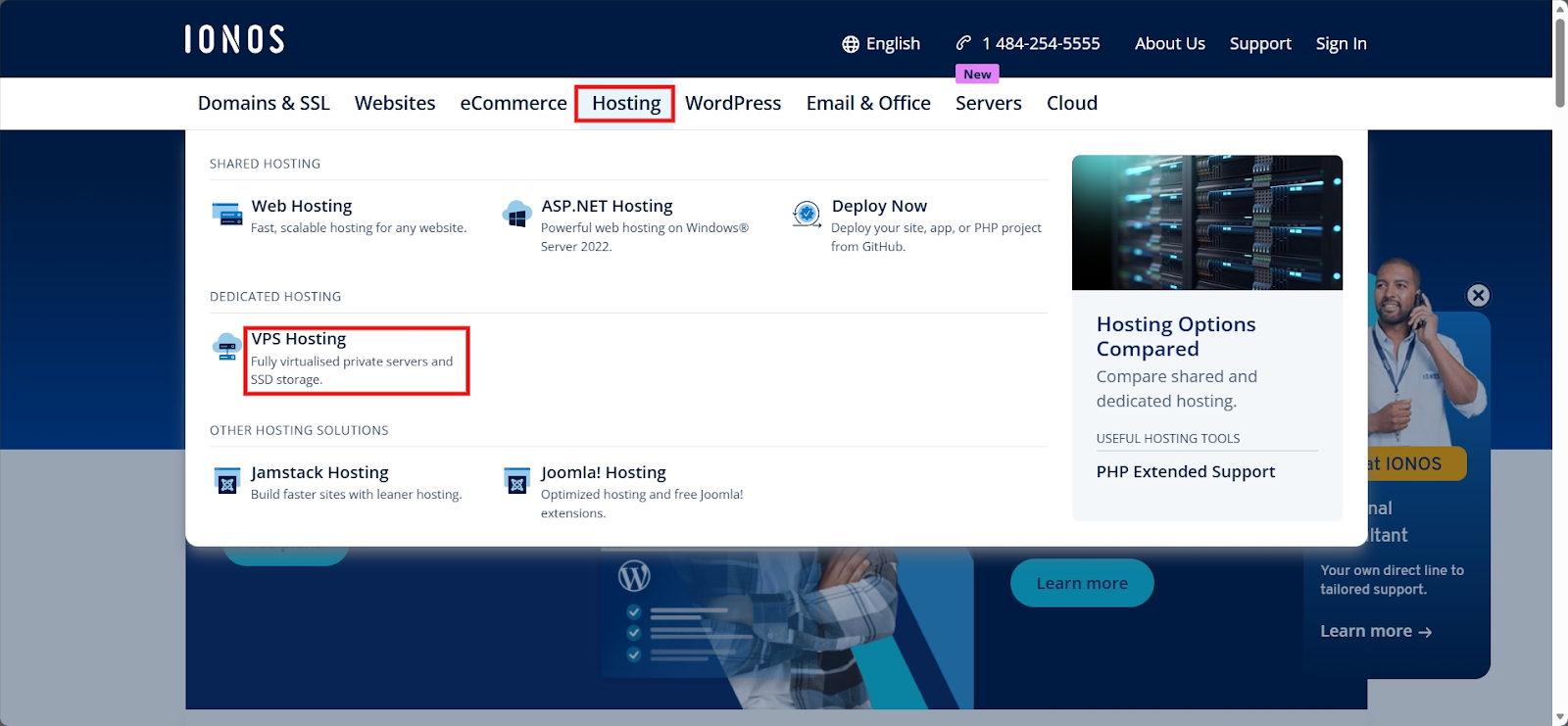Open the Websites menu
Image resolution: width=1568 pixels, height=726 pixels.
395,103
